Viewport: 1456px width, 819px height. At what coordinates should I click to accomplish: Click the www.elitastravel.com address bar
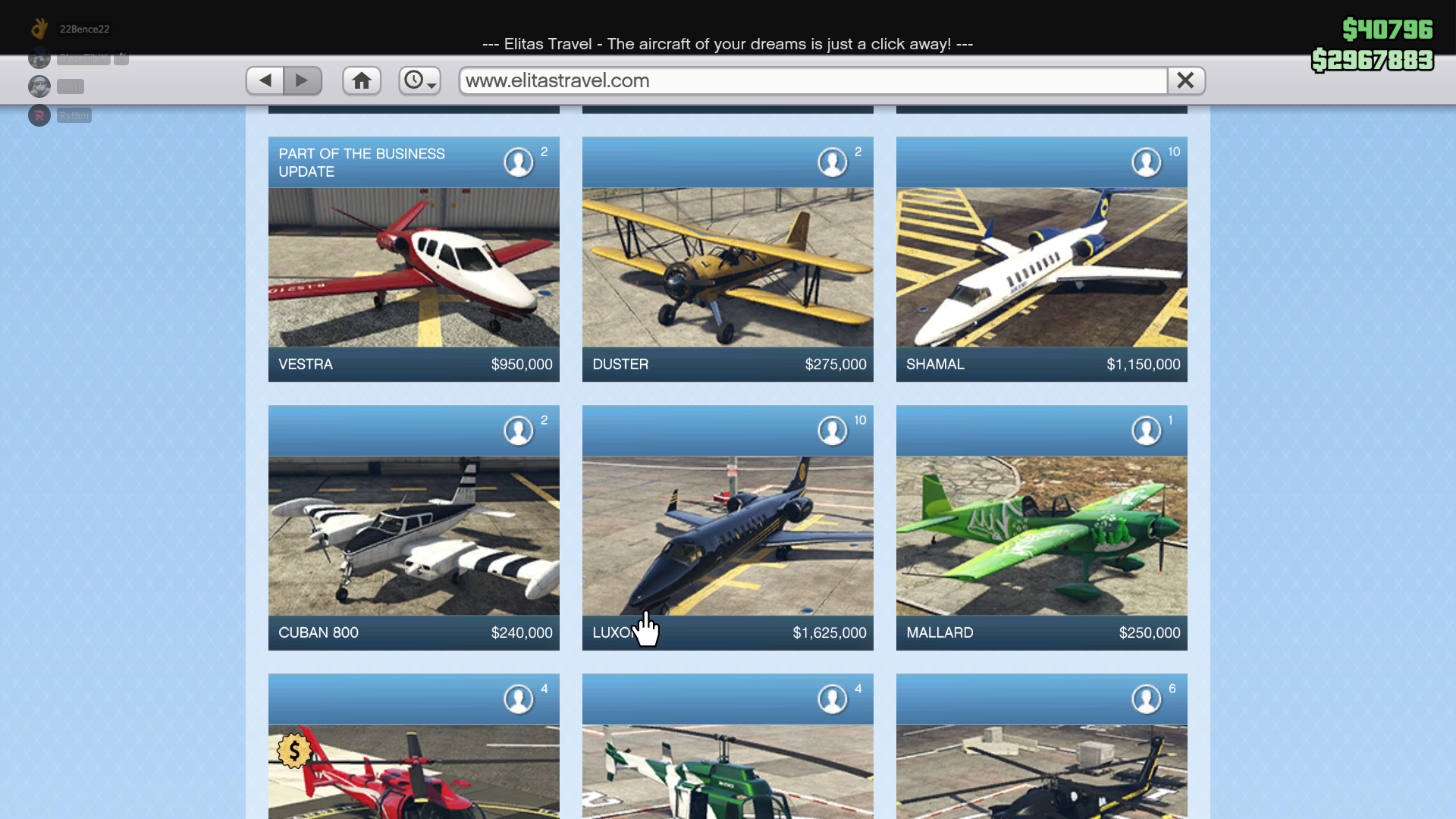coord(813,80)
